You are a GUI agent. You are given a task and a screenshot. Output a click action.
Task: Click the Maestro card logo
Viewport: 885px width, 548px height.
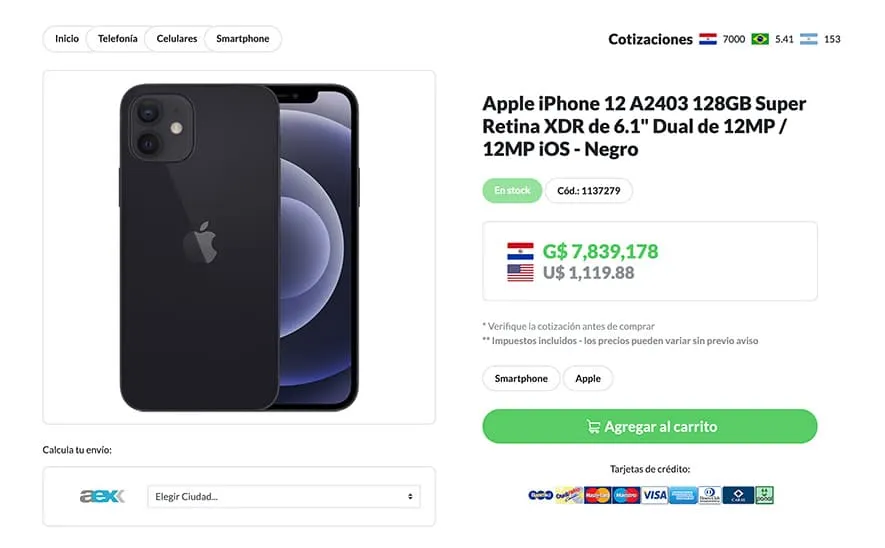(x=626, y=495)
